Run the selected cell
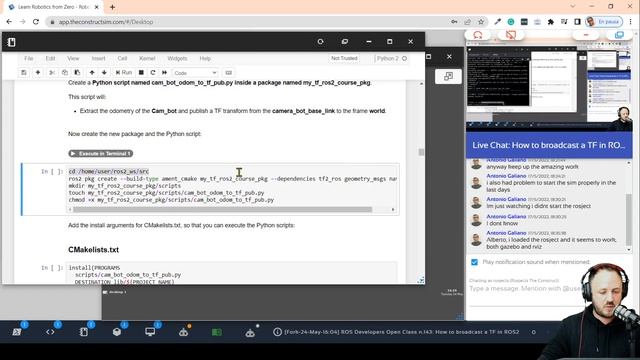This screenshot has width=640, height=360. (124, 73)
